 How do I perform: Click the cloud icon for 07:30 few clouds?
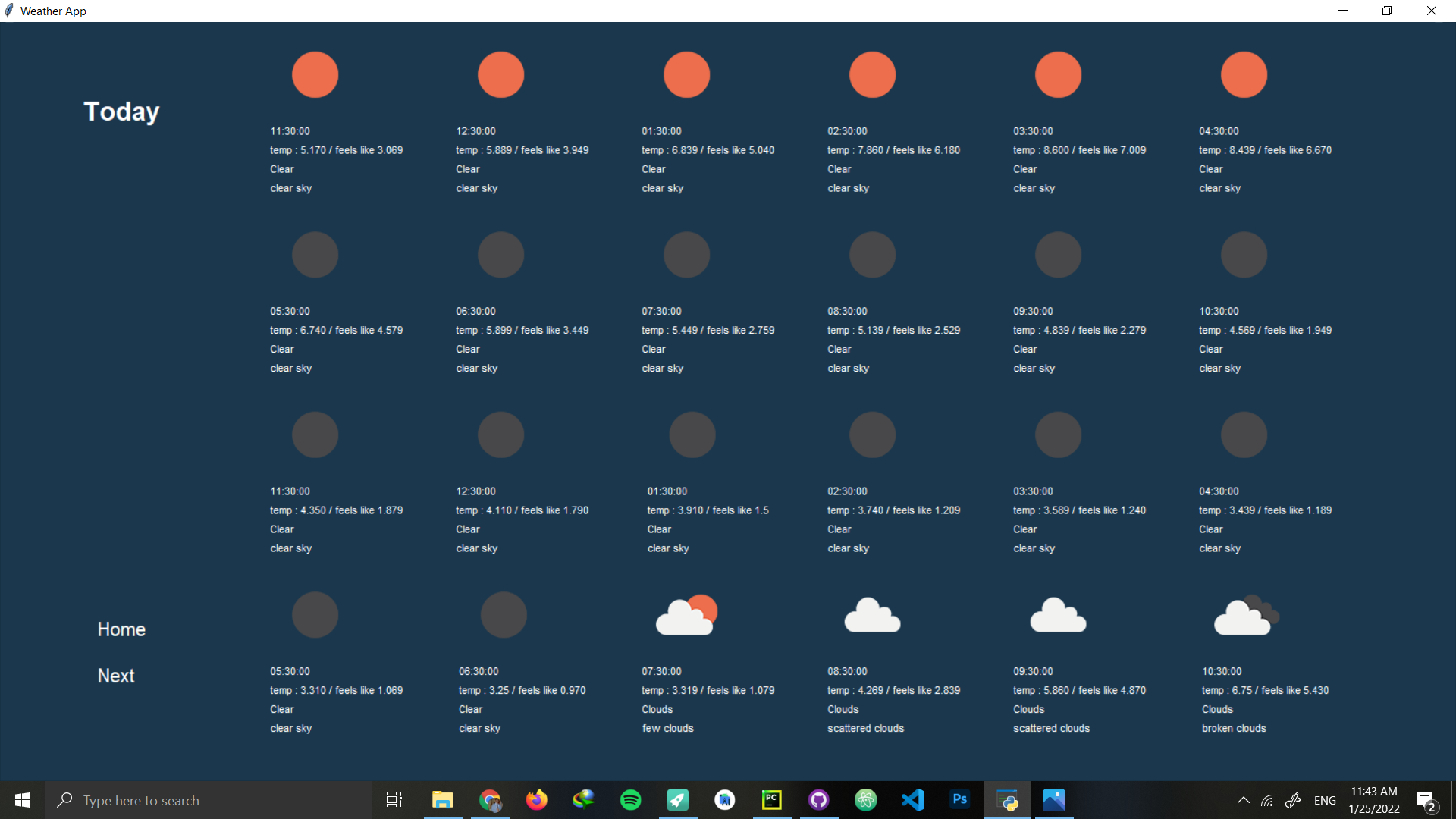click(x=686, y=614)
